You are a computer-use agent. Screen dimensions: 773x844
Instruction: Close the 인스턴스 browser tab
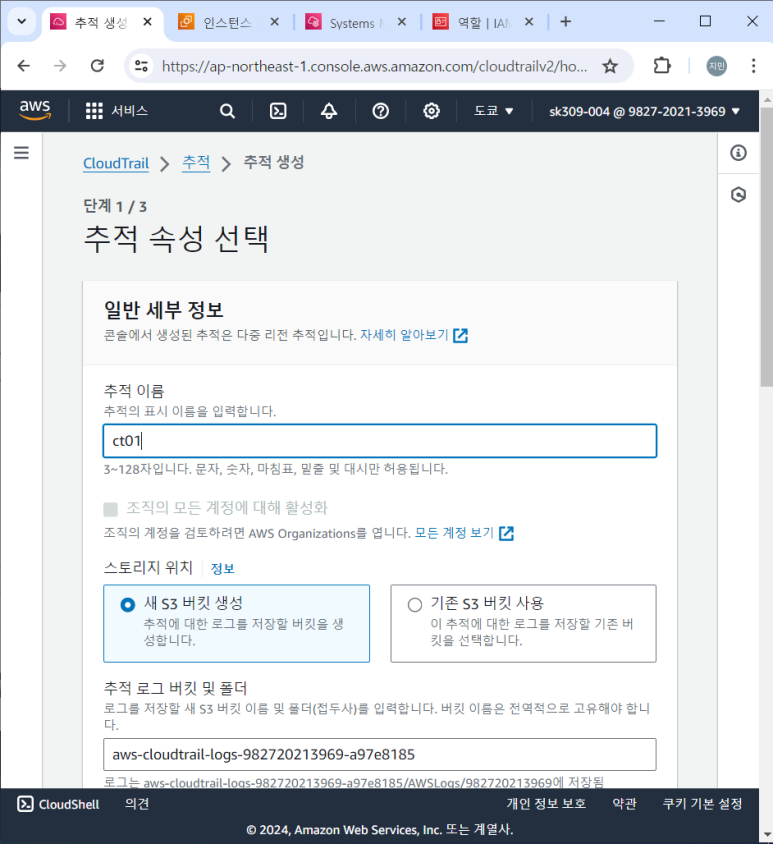click(x=275, y=22)
